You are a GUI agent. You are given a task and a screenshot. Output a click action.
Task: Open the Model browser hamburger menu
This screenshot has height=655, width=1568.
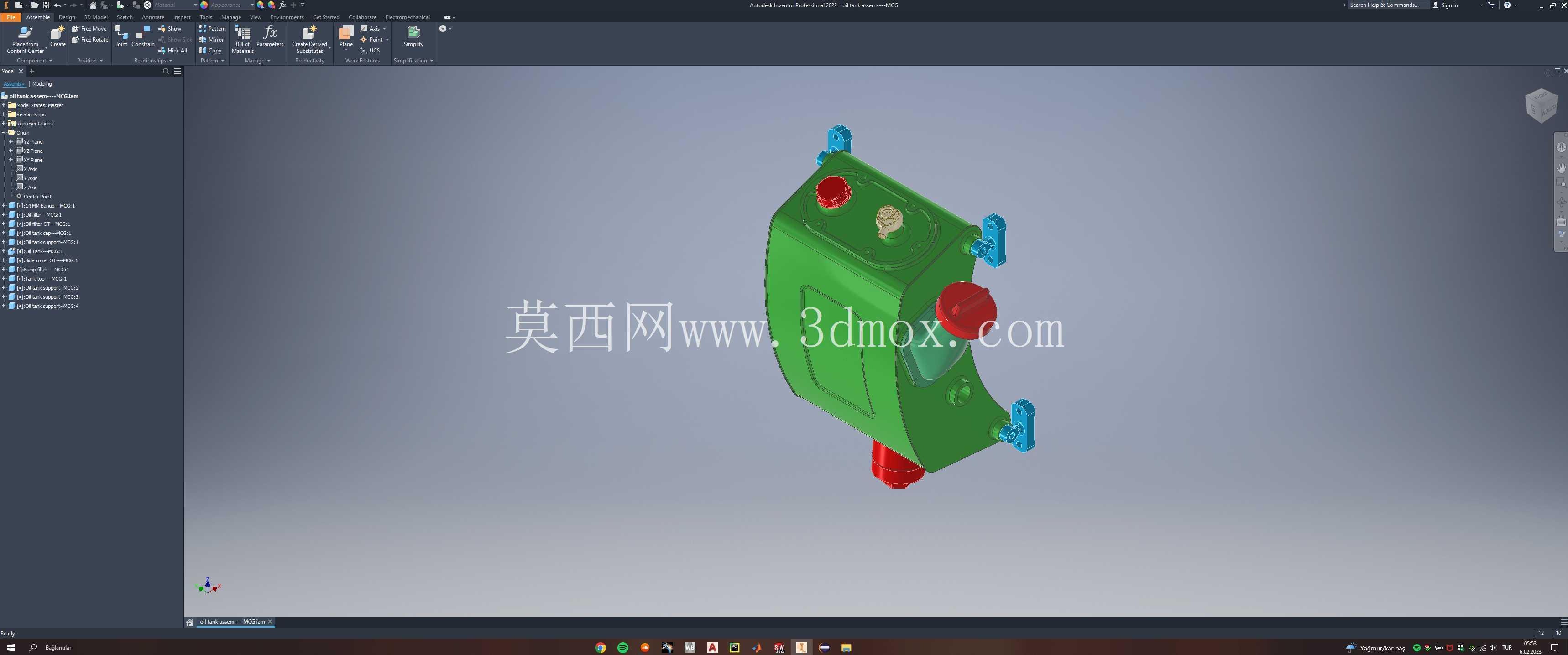pyautogui.click(x=178, y=71)
